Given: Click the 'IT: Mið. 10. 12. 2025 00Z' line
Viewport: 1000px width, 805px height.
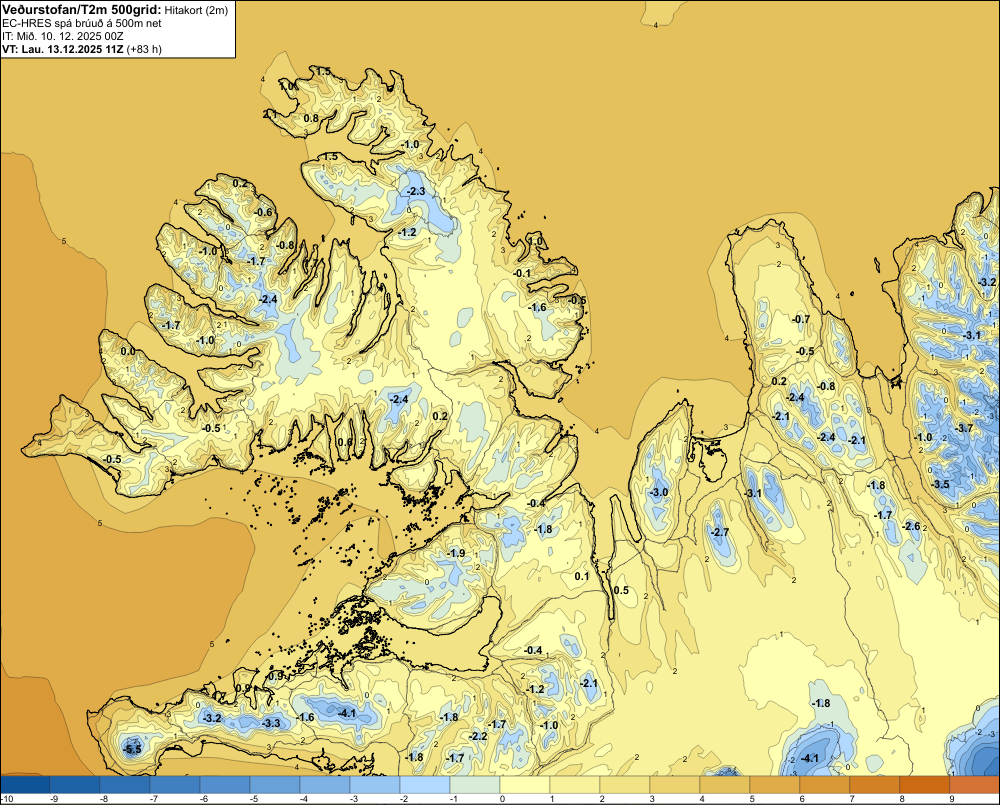Looking at the screenshot, I should (63, 36).
